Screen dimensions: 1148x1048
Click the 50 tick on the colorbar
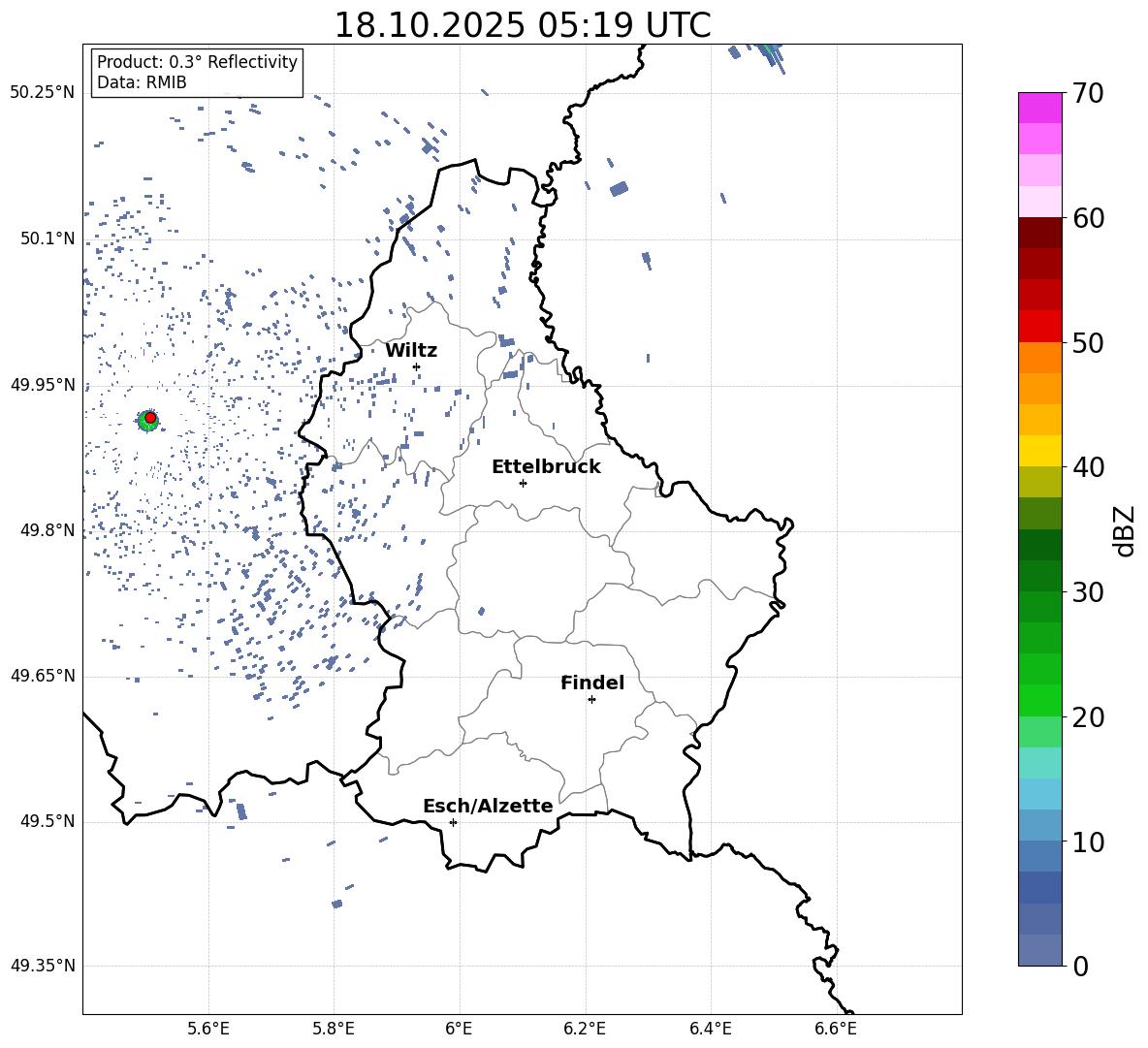click(1088, 342)
